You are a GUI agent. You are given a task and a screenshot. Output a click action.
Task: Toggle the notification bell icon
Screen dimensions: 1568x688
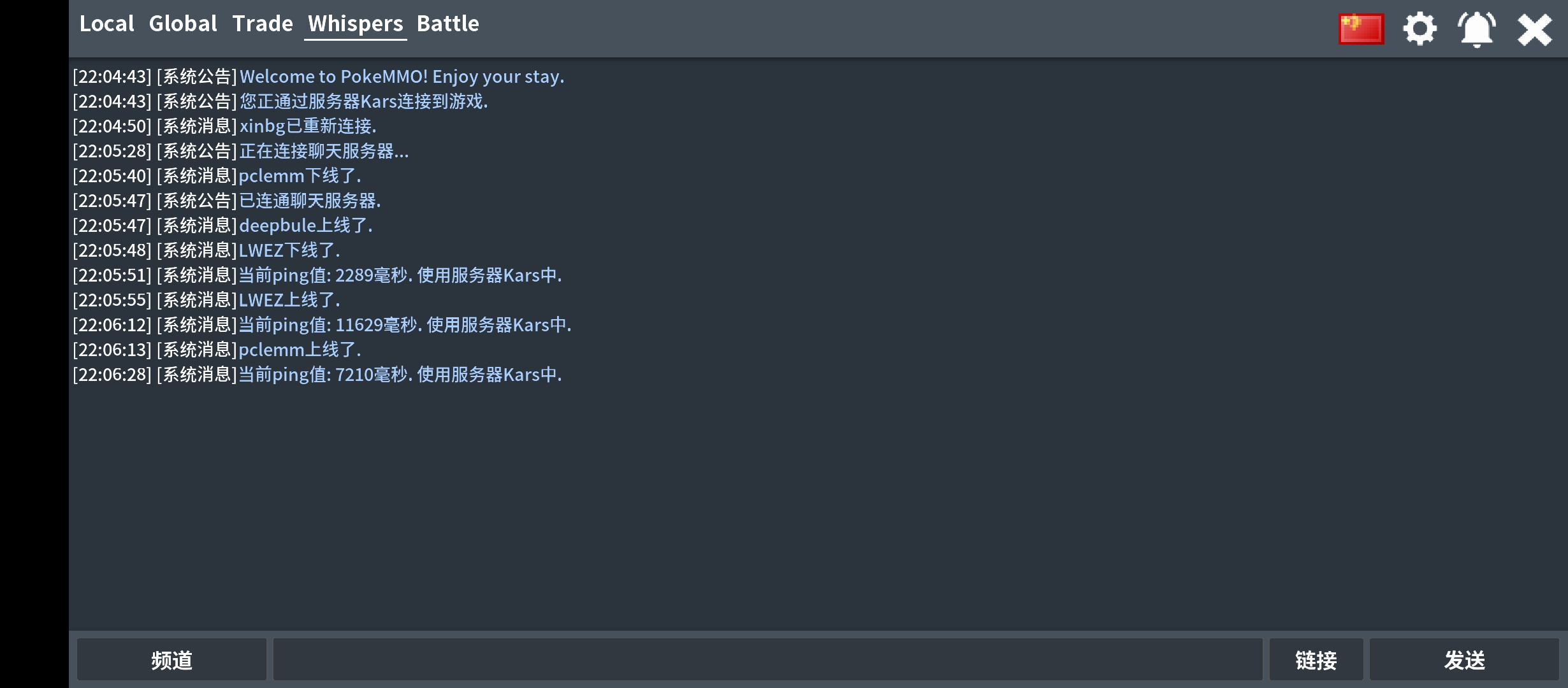tap(1476, 29)
